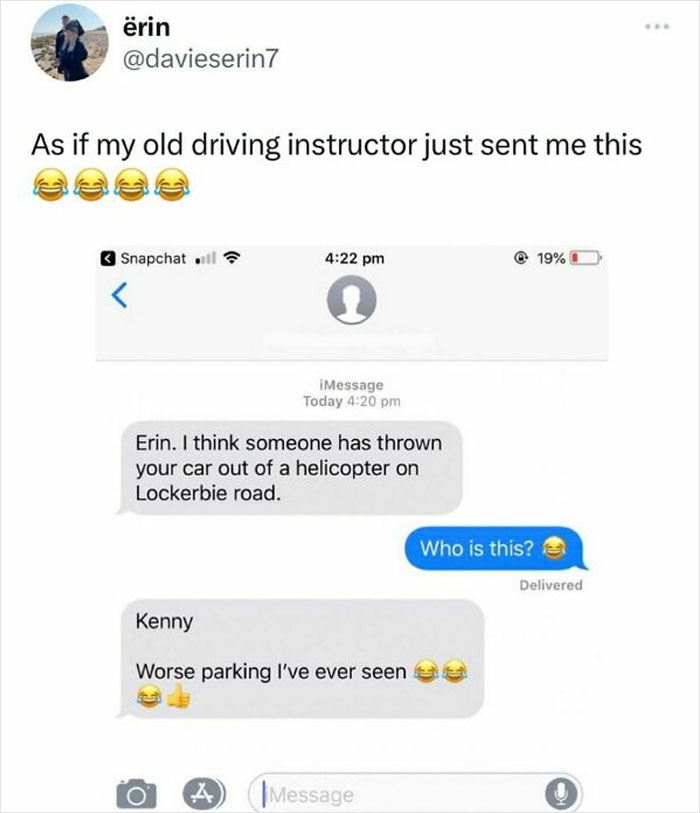Image resolution: width=700 pixels, height=813 pixels.
Task: Select the Lockerbie road message bubble
Action: 289,468
